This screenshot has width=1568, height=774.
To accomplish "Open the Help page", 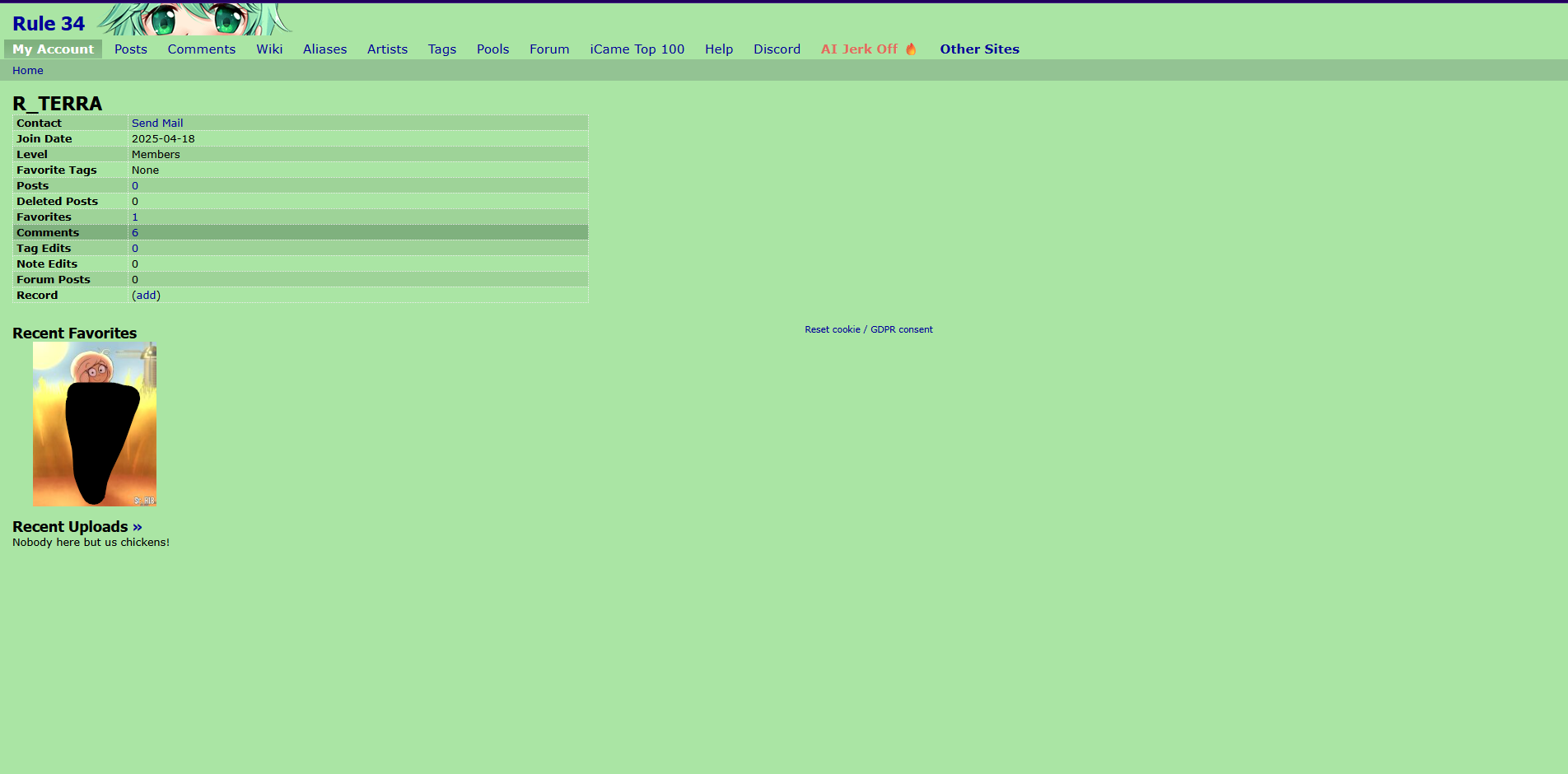I will tap(719, 49).
